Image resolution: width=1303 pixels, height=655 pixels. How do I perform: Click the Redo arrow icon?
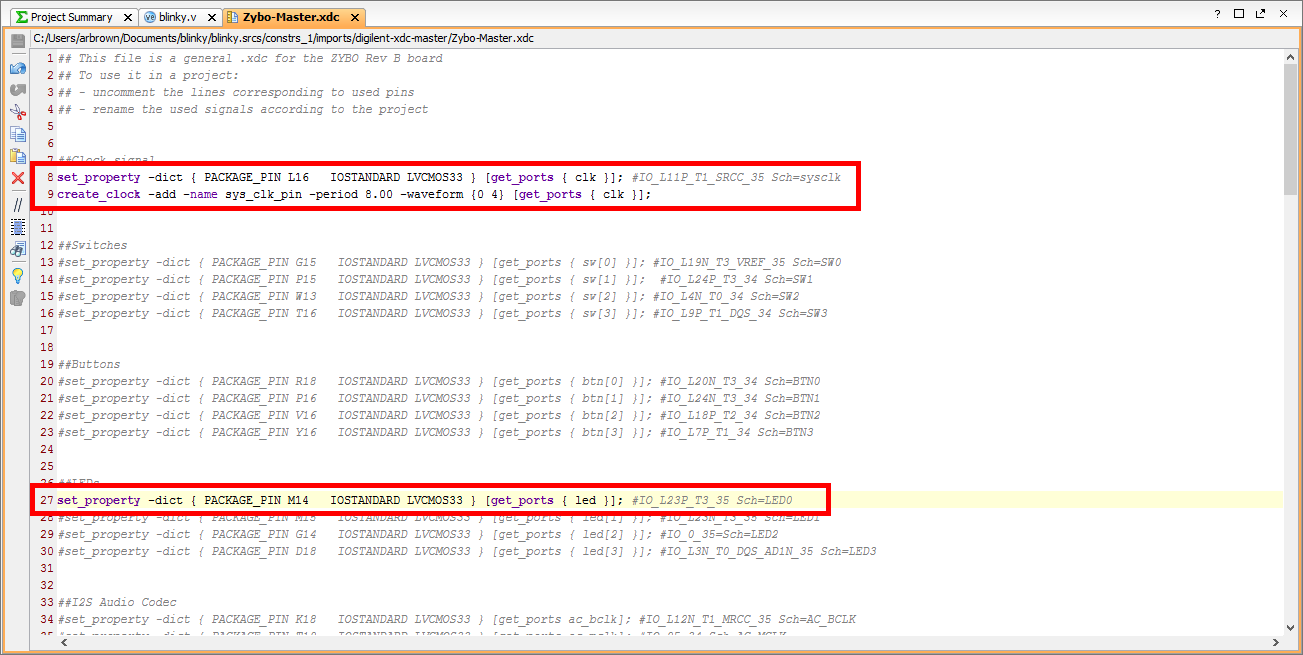[17, 90]
